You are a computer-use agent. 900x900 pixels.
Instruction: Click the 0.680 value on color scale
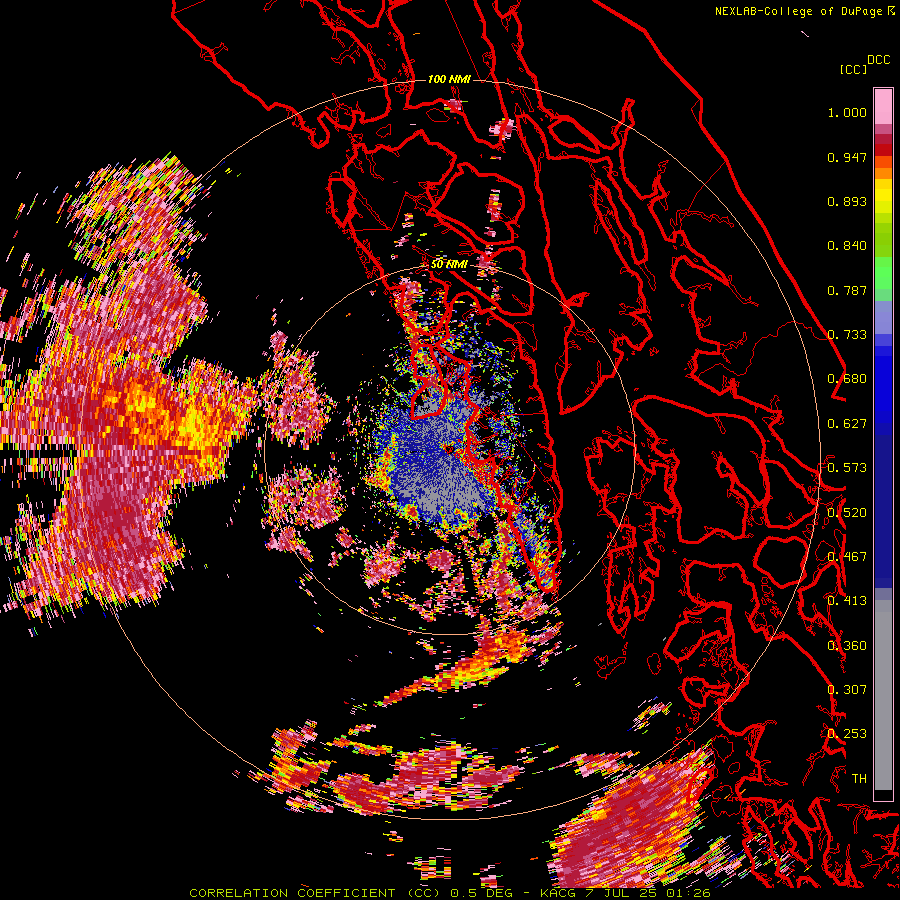coord(847,379)
